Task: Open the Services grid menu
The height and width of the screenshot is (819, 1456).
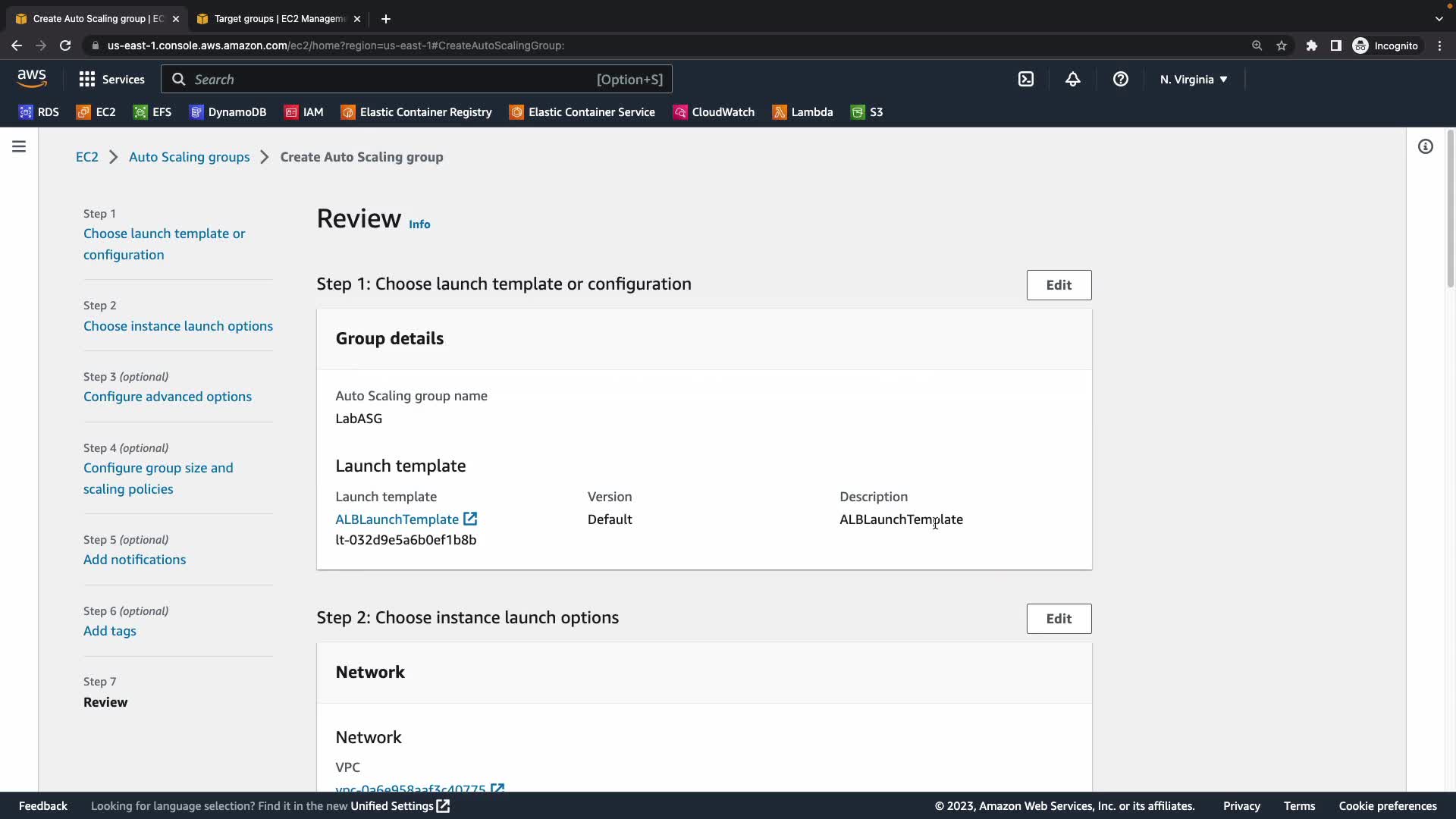Action: pos(111,80)
